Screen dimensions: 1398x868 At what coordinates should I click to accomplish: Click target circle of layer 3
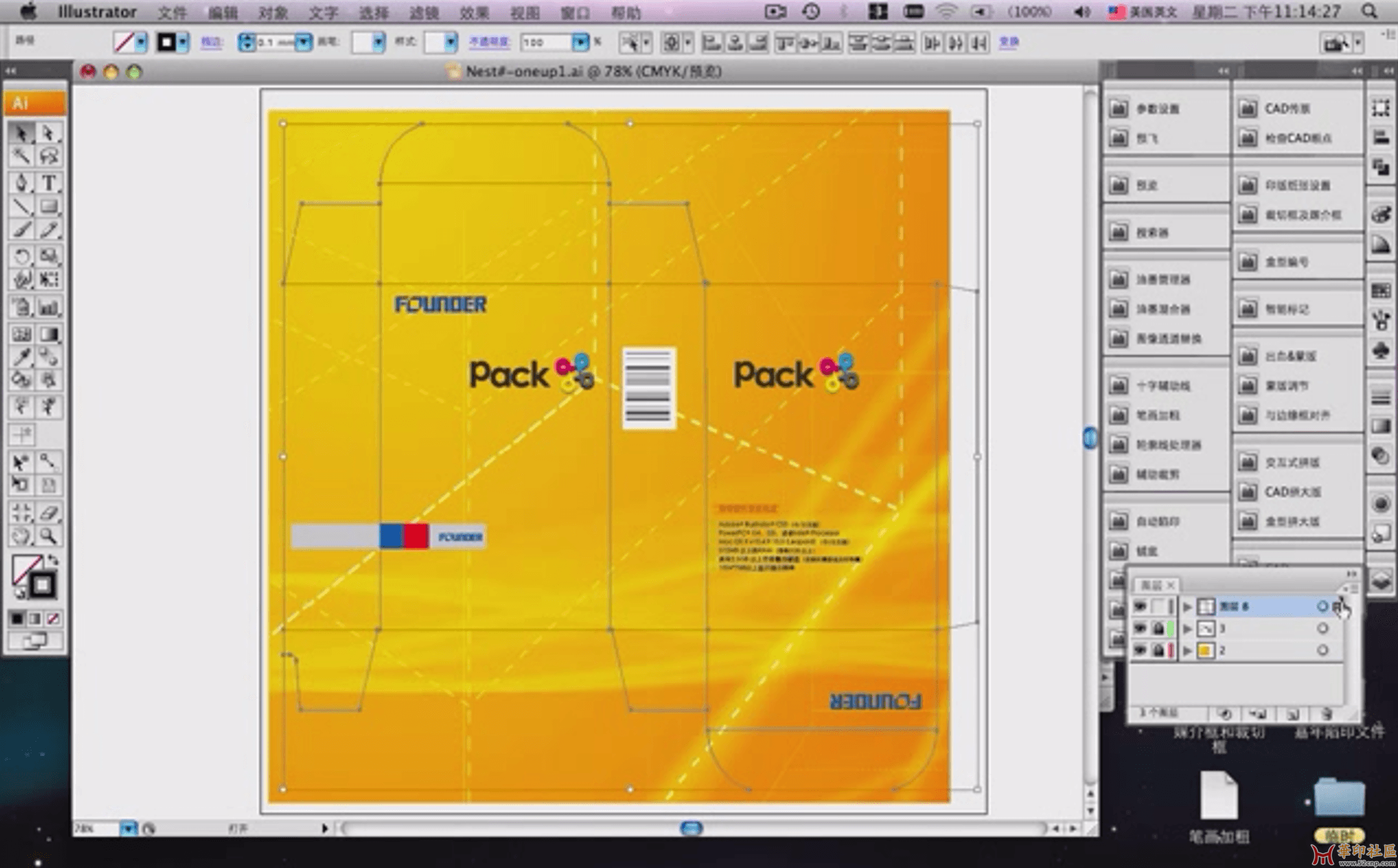click(1322, 628)
